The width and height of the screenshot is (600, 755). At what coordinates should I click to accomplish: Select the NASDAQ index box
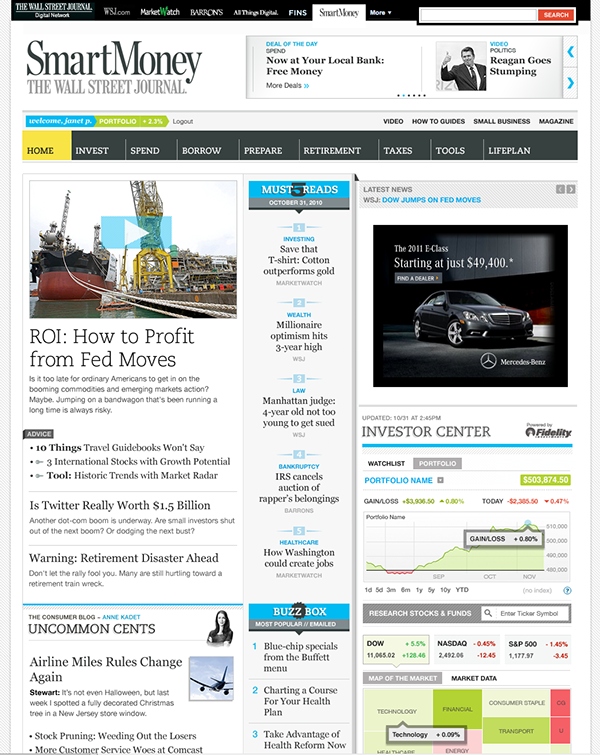(x=466, y=649)
